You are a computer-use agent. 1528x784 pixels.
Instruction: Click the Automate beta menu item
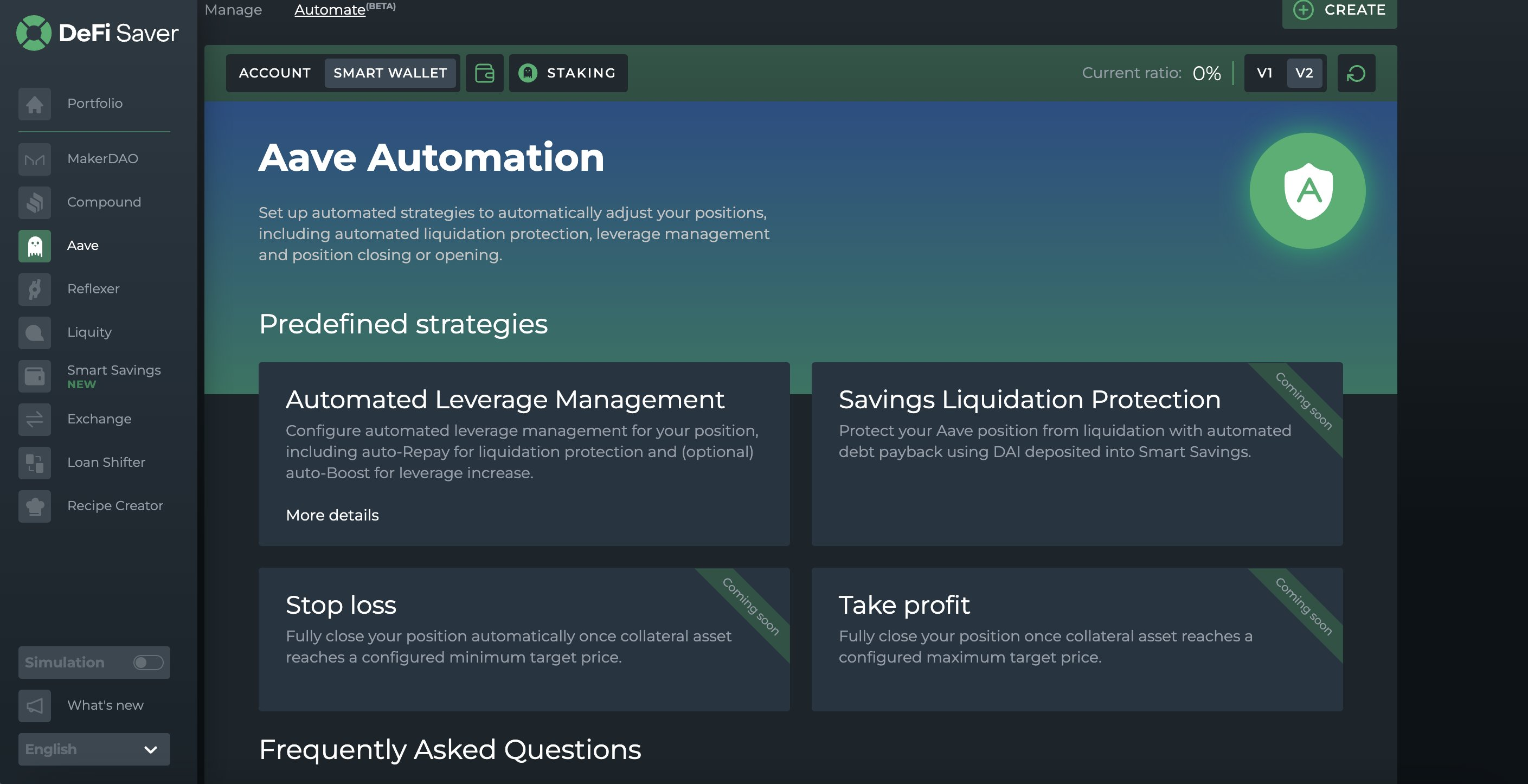click(345, 9)
